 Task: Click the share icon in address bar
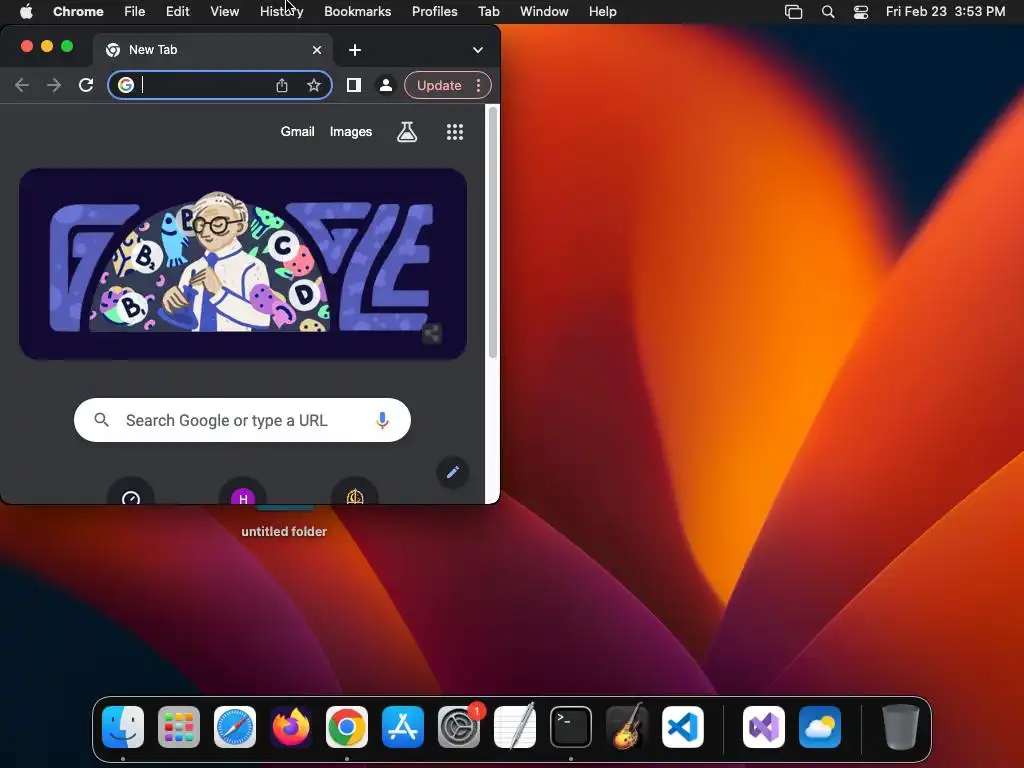tap(281, 86)
